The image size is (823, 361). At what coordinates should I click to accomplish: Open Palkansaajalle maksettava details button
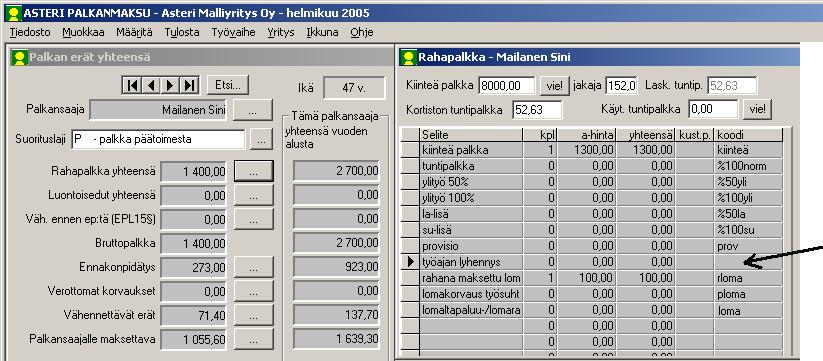[x=254, y=339]
